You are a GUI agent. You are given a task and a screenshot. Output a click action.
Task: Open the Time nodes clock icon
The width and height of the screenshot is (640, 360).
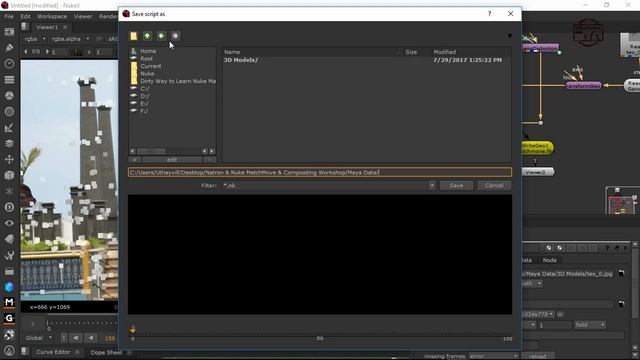click(9, 64)
